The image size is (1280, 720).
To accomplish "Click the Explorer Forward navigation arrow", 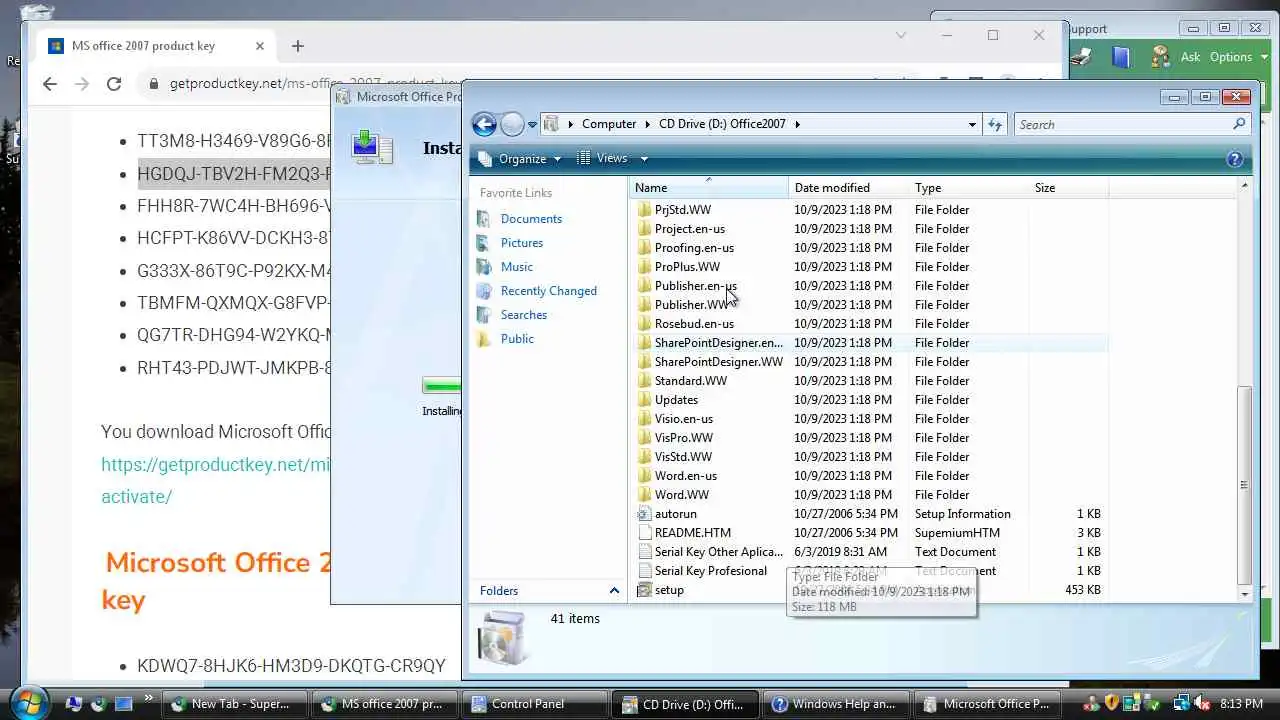I will tap(512, 124).
